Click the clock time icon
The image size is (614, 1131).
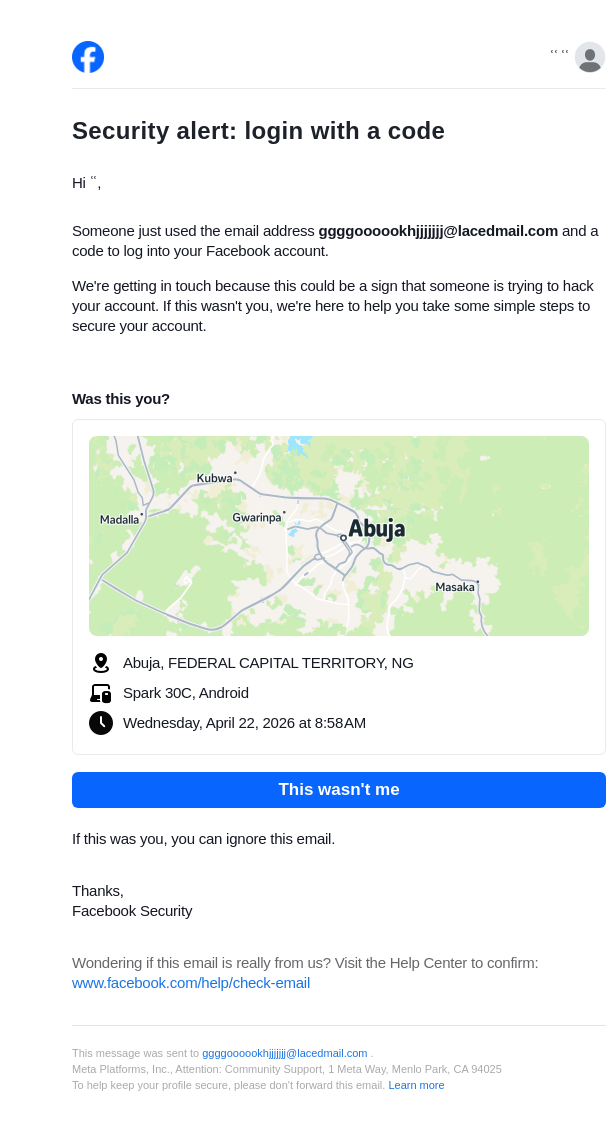(101, 723)
